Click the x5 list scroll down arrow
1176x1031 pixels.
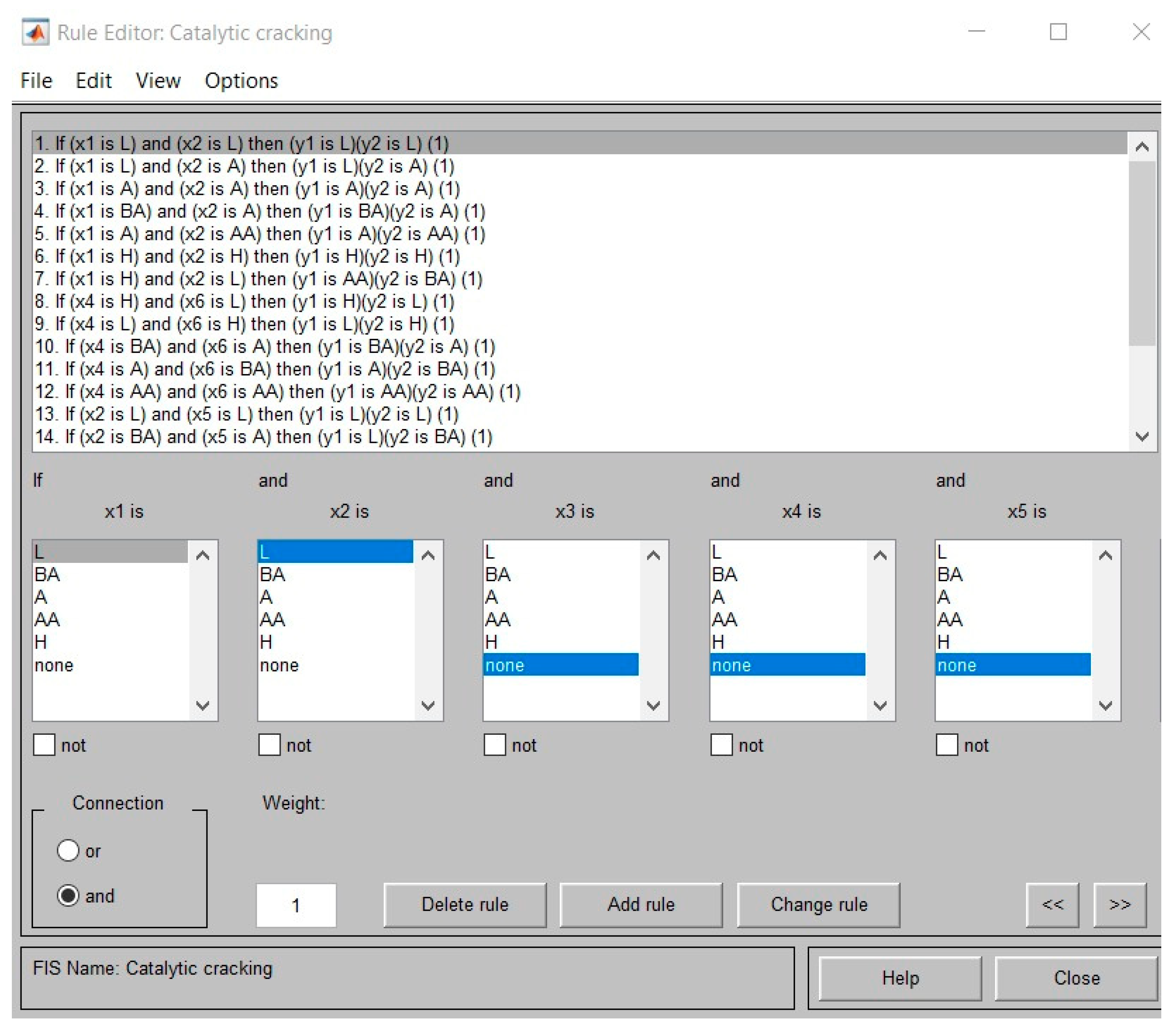click(1105, 705)
